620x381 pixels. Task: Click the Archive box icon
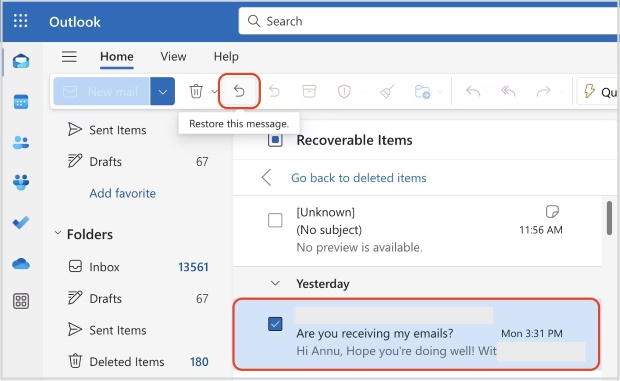click(309, 91)
